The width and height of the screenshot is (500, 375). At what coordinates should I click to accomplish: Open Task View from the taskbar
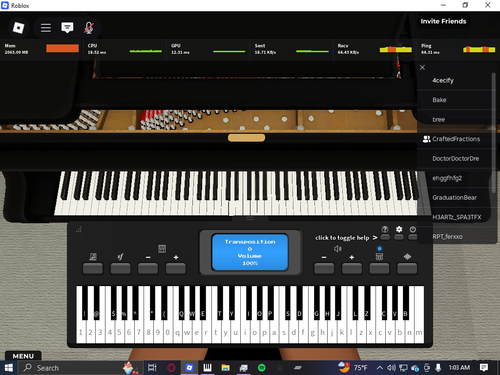point(152,368)
